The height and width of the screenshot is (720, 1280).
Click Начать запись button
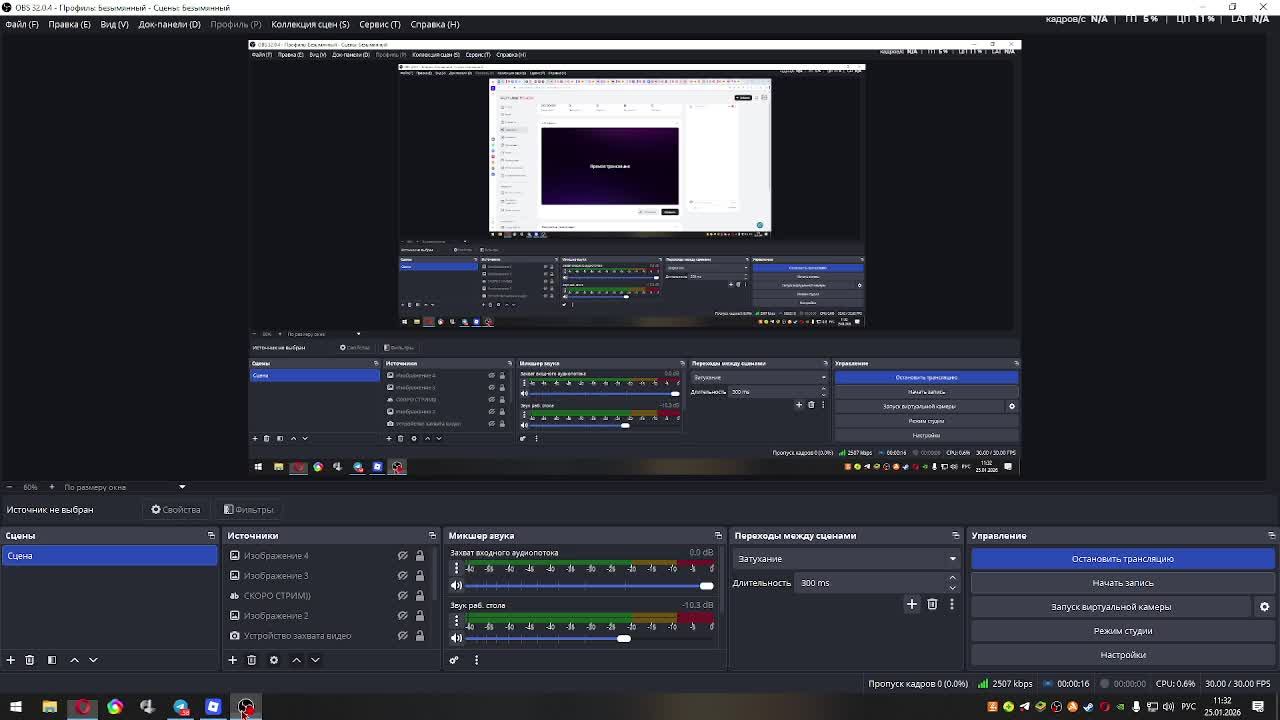[x=1123, y=583]
